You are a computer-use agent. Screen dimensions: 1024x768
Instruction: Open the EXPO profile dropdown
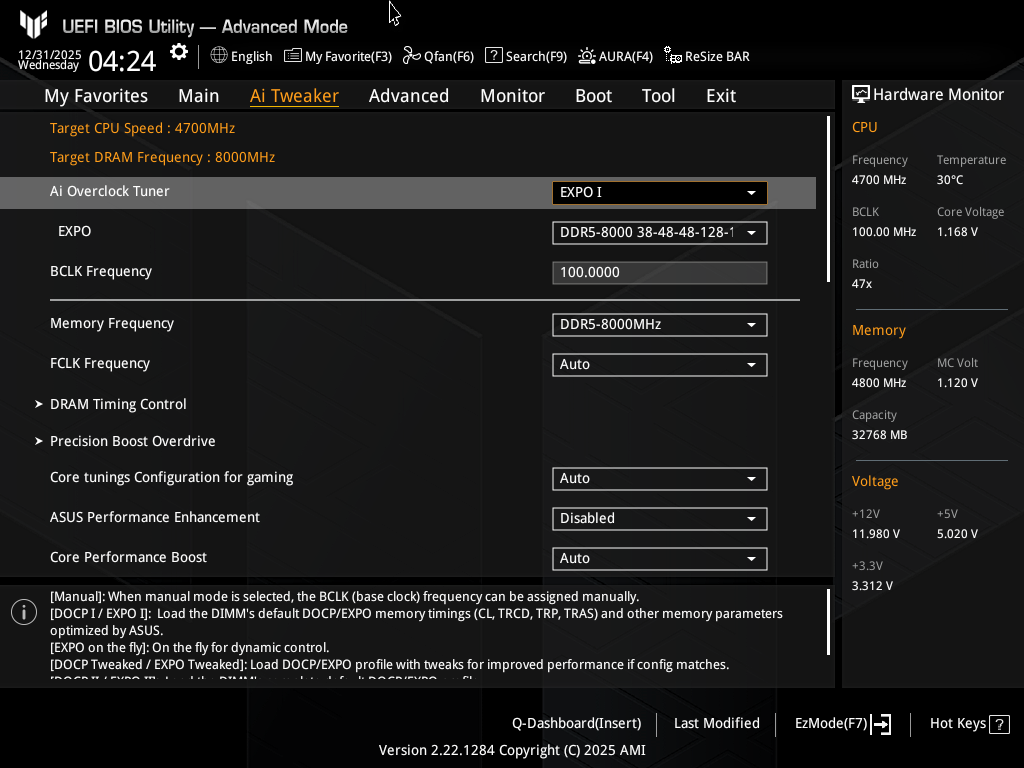point(659,233)
